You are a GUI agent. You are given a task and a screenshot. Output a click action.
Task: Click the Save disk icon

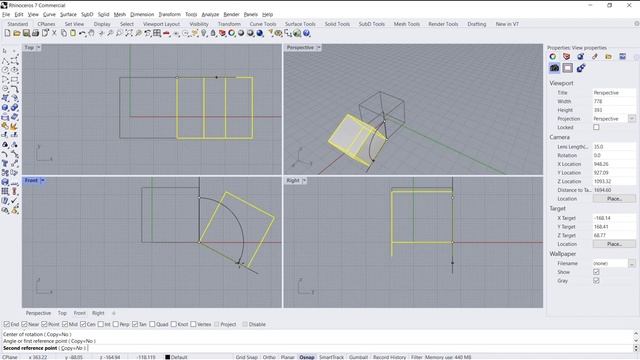click(x=26, y=33)
